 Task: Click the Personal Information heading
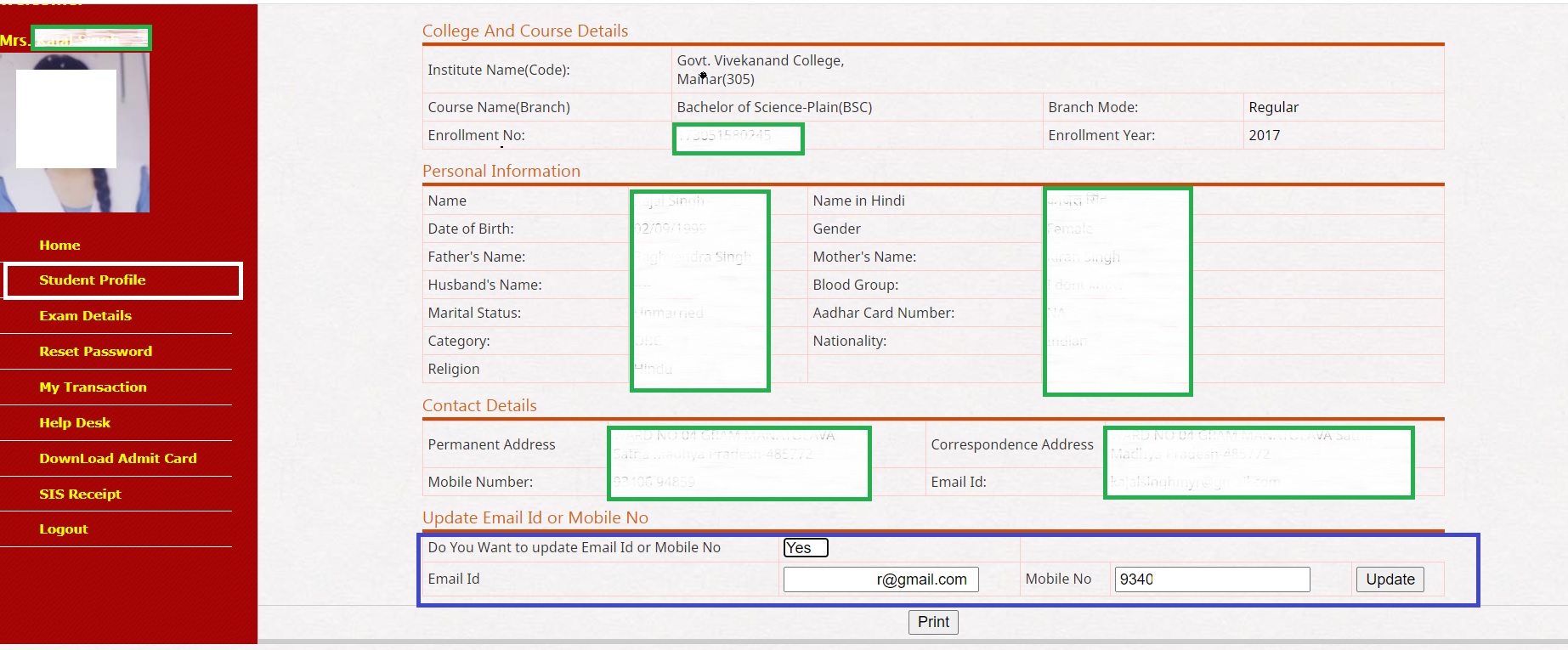tap(501, 172)
